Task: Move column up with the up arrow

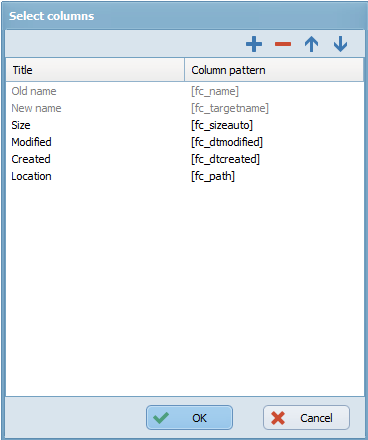Action: [311, 44]
